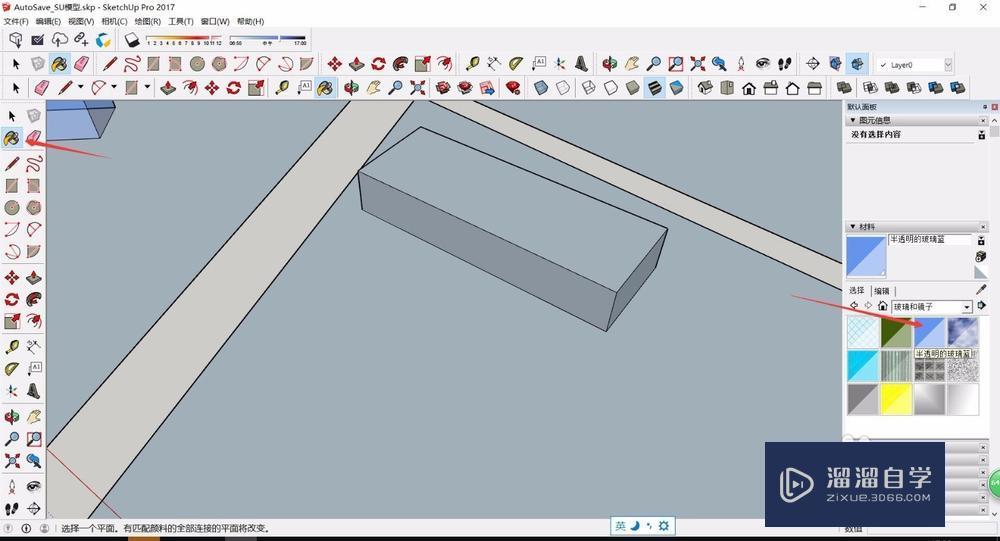
Task: Open the View (V) menu
Action: pos(81,21)
